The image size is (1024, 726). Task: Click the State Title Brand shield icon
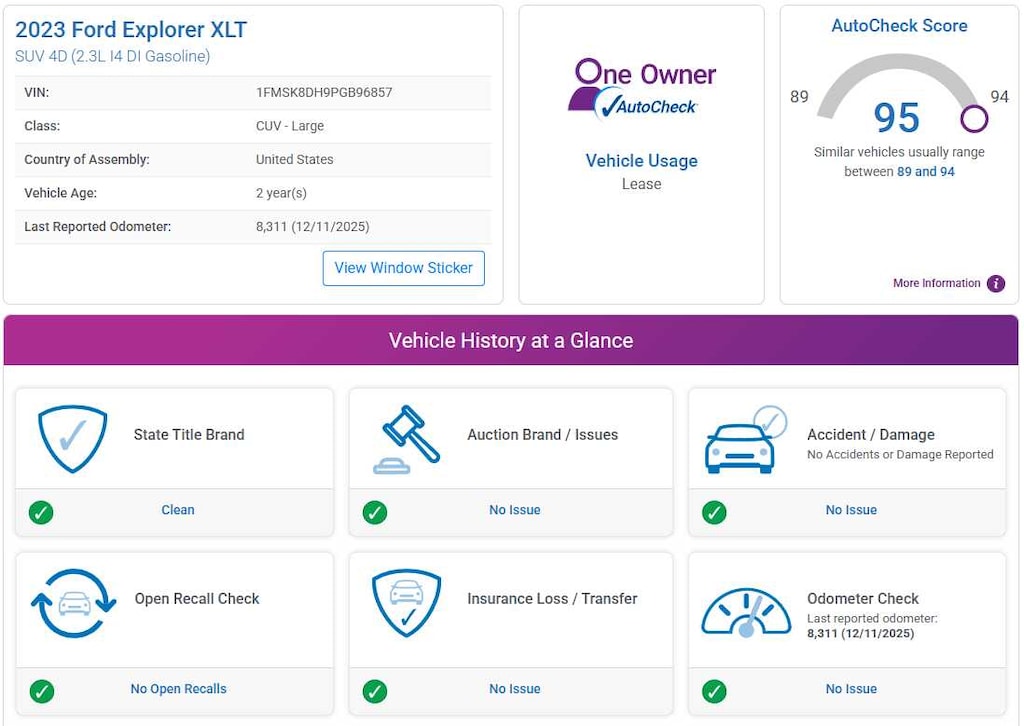(72, 438)
